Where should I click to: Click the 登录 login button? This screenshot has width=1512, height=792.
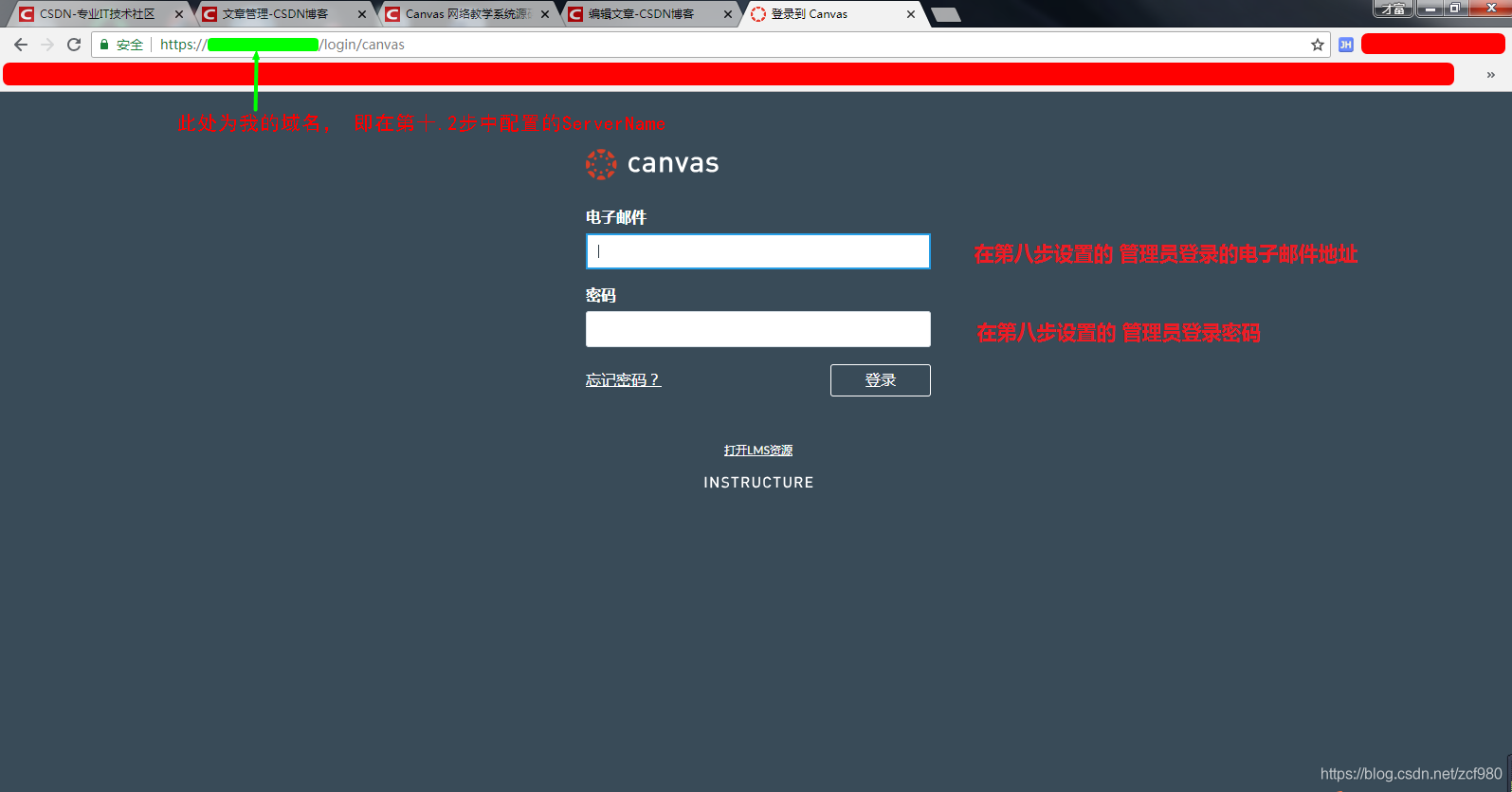[x=881, y=380]
